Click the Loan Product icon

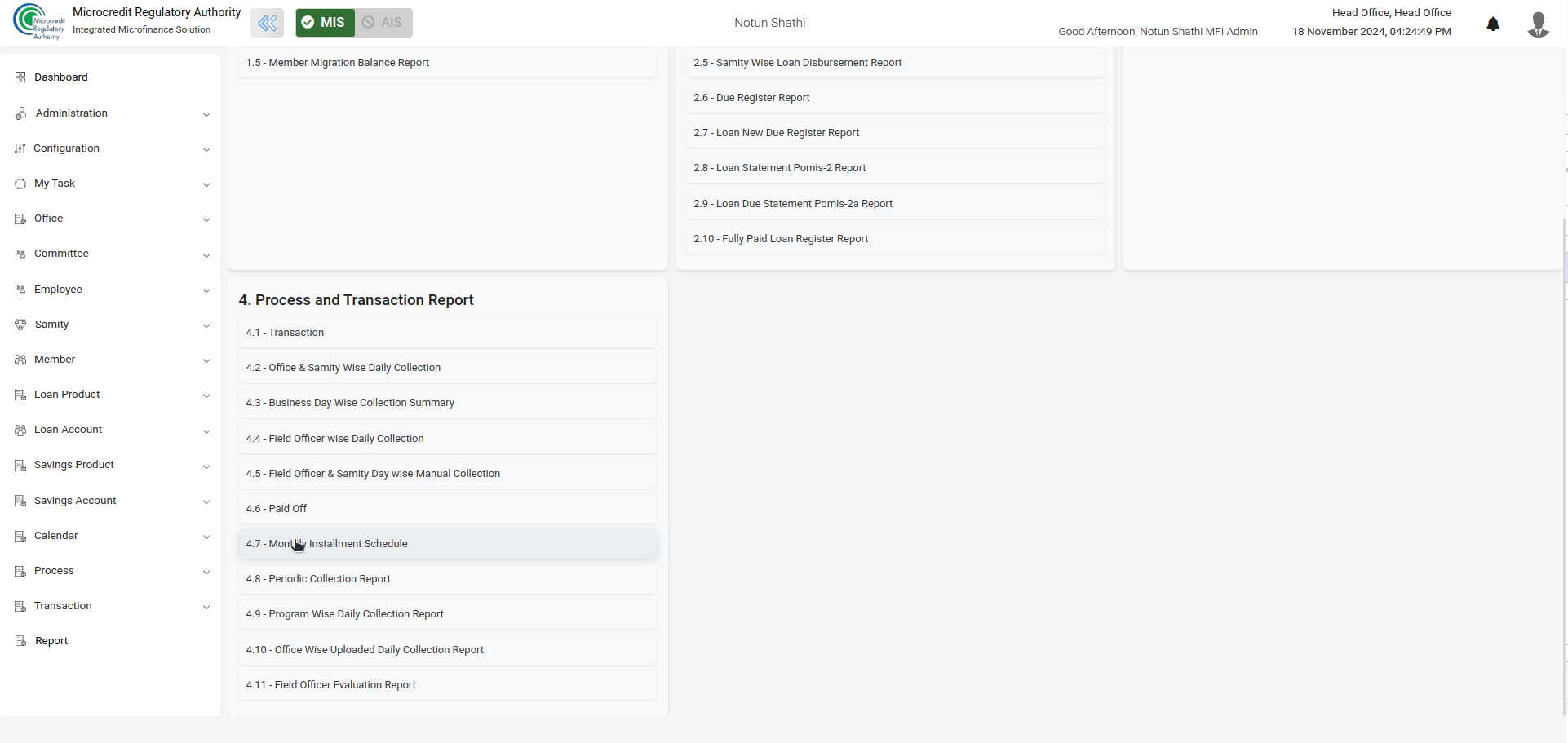[20, 395]
